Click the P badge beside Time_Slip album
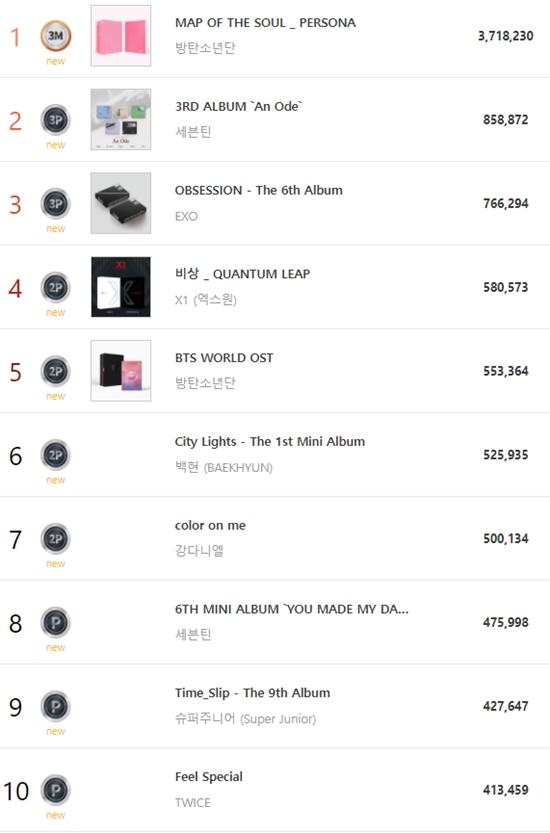Screen dimensions: 550x833 55,706
